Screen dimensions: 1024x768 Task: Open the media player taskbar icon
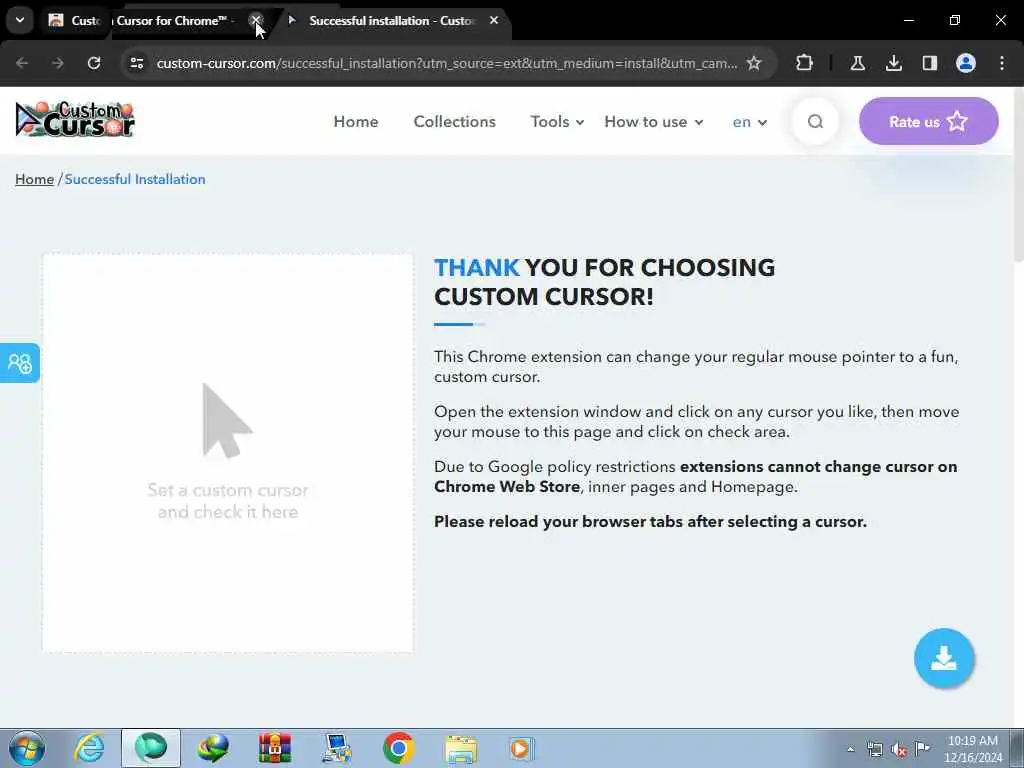point(522,748)
